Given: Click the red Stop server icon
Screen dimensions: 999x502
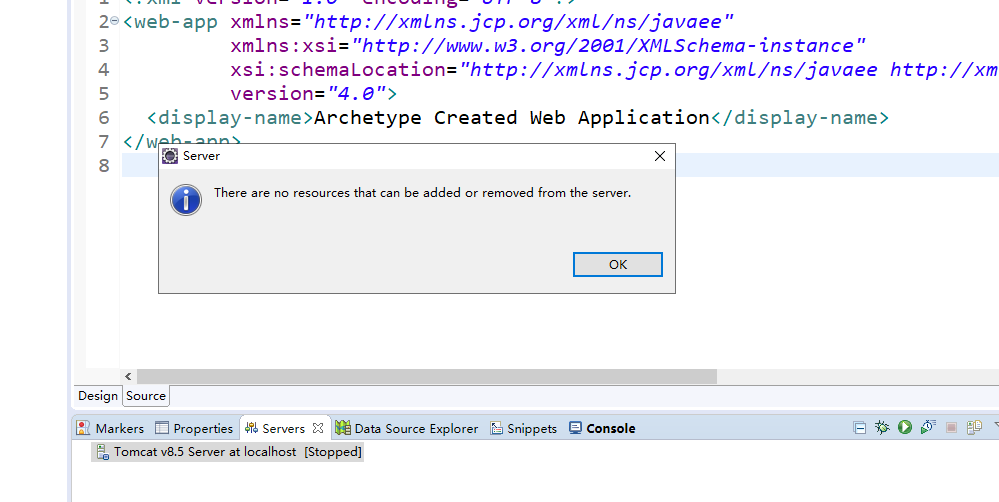Looking at the screenshot, I should pyautogui.click(x=951, y=427).
